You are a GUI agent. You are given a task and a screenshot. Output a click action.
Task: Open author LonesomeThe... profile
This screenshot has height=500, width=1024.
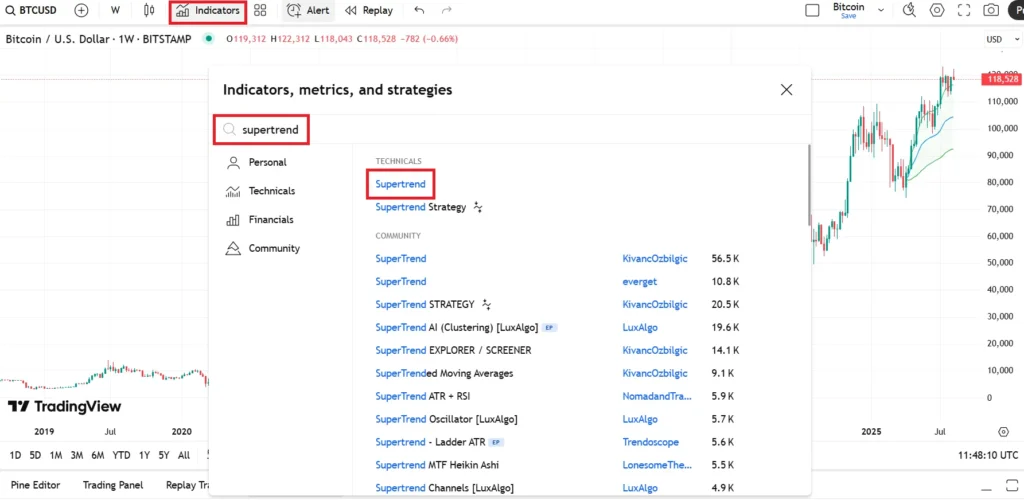(657, 465)
